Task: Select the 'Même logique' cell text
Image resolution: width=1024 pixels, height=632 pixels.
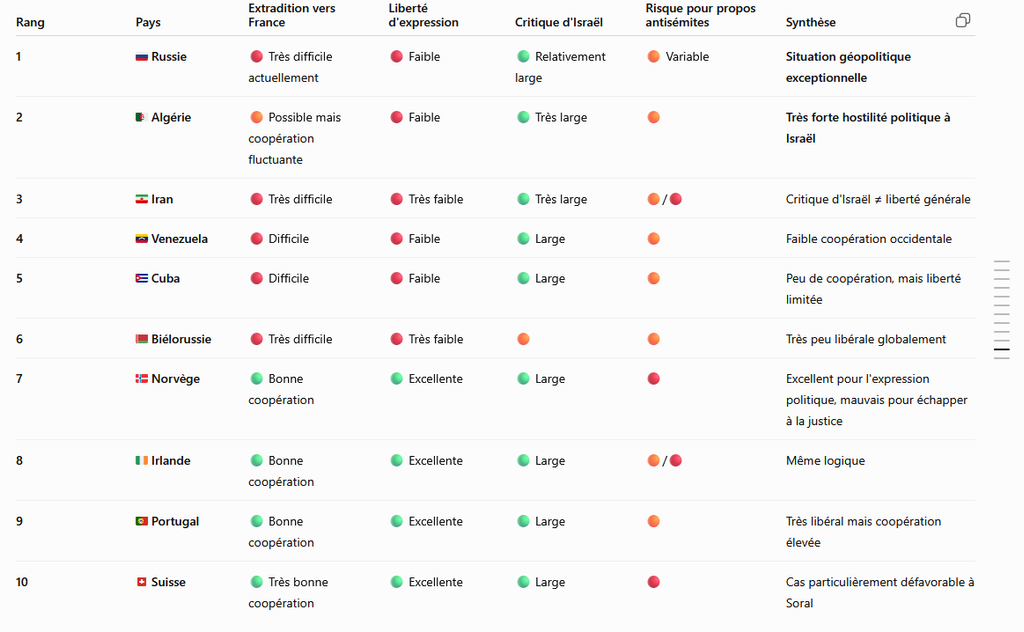Action: pos(825,460)
